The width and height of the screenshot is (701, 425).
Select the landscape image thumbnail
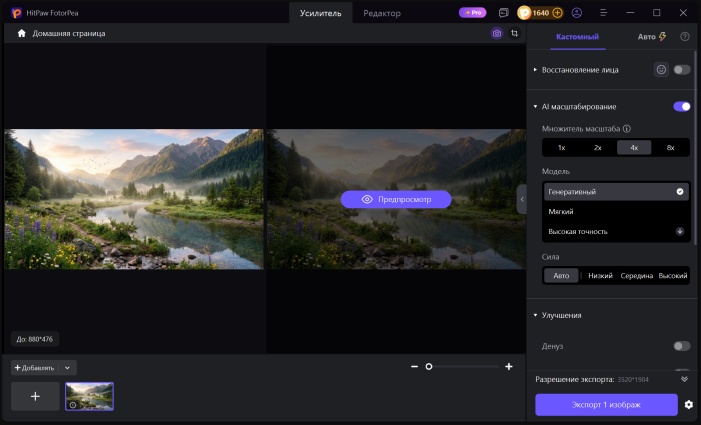pos(89,396)
